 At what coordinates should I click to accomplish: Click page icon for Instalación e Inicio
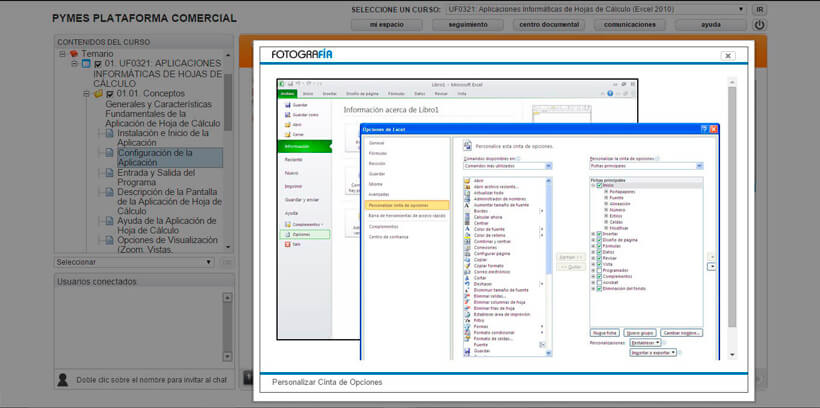coord(110,133)
